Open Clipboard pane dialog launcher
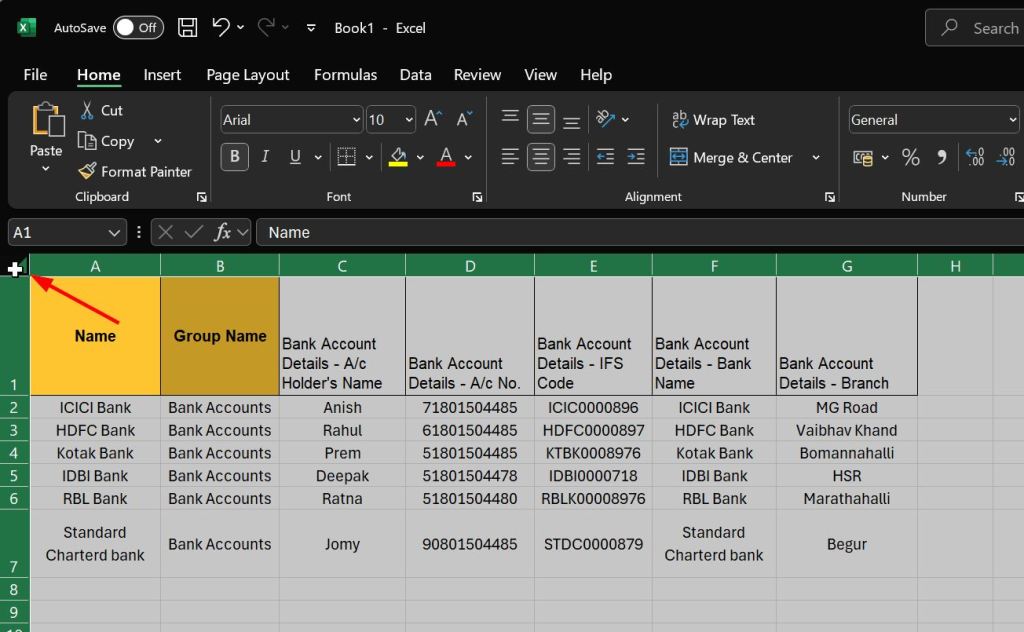The image size is (1024, 632). [x=202, y=197]
